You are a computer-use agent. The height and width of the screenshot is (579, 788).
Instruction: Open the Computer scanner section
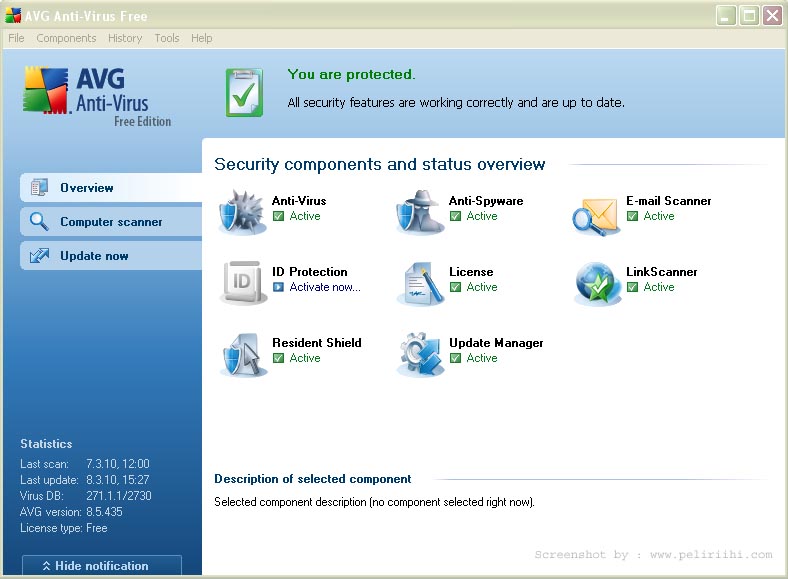click(111, 222)
